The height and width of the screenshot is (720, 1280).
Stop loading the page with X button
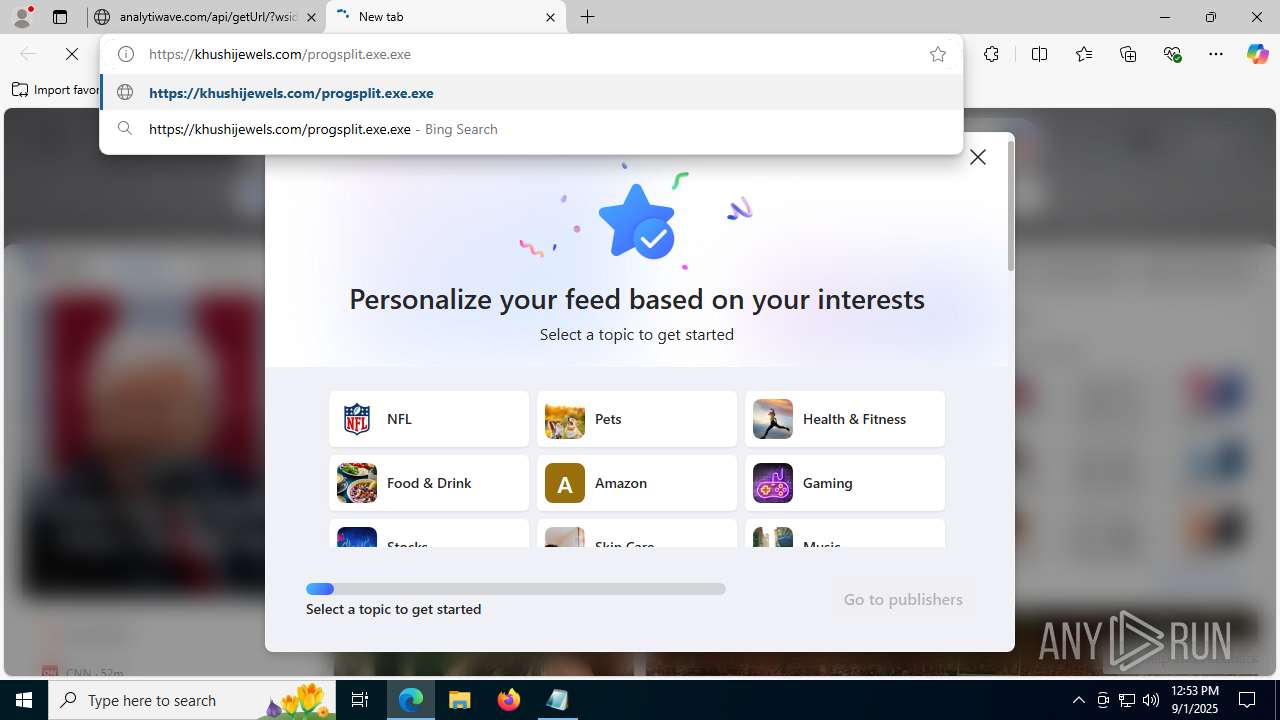pos(72,54)
